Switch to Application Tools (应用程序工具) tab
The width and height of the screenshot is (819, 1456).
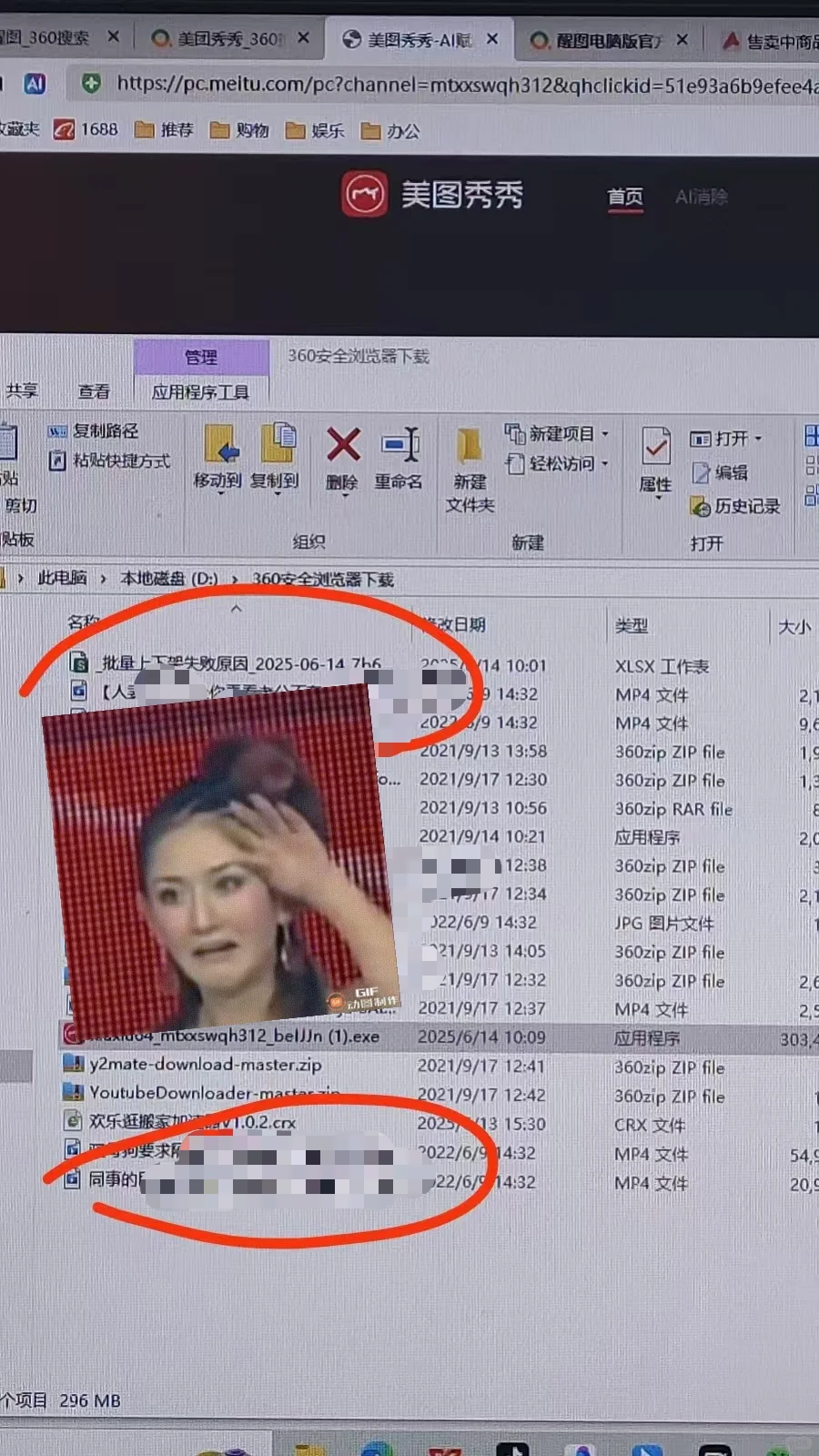click(x=200, y=392)
